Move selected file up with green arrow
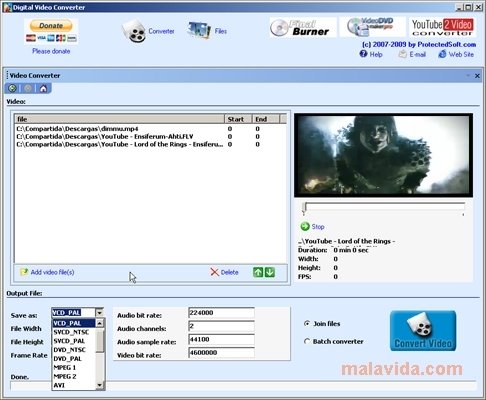Viewport: 486px width, 400px height. tap(258, 272)
